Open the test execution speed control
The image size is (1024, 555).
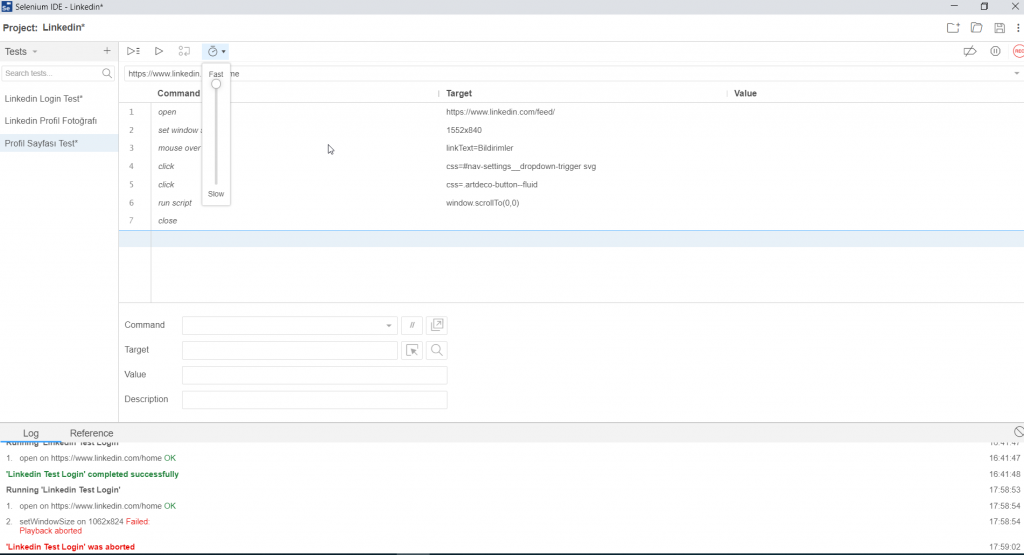pyautogui.click(x=216, y=51)
